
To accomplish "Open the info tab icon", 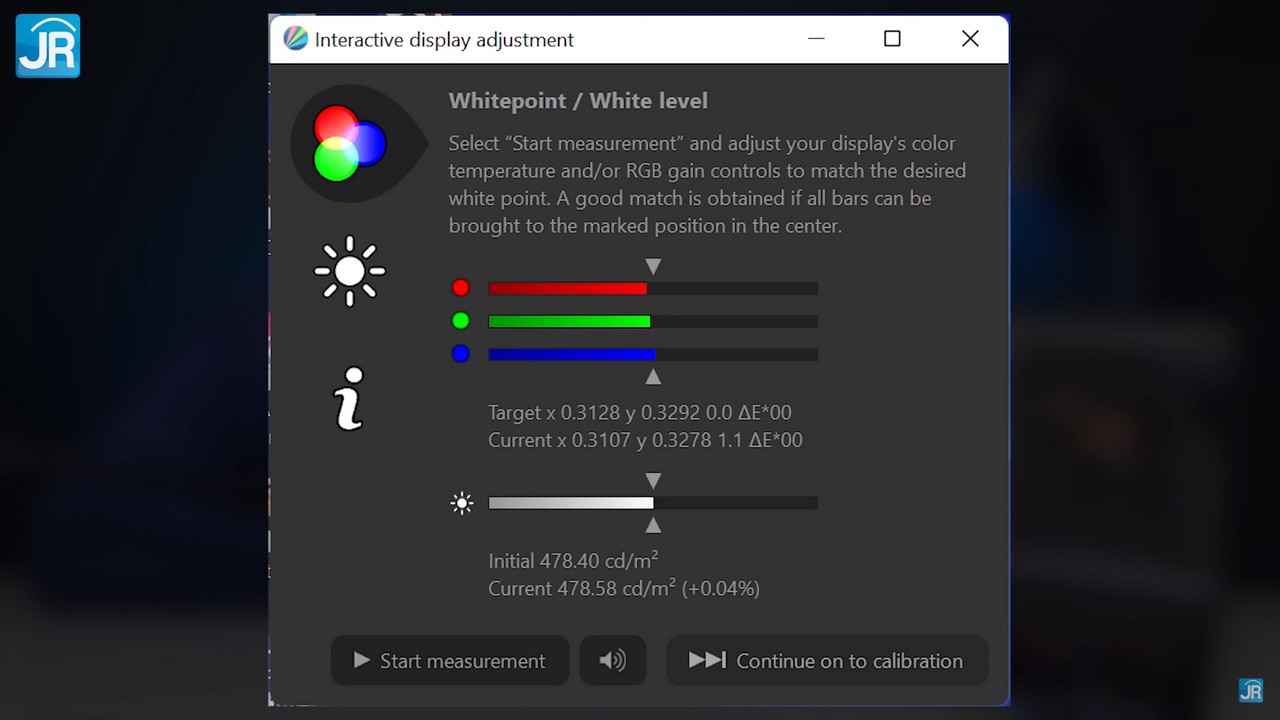I will tap(349, 398).
